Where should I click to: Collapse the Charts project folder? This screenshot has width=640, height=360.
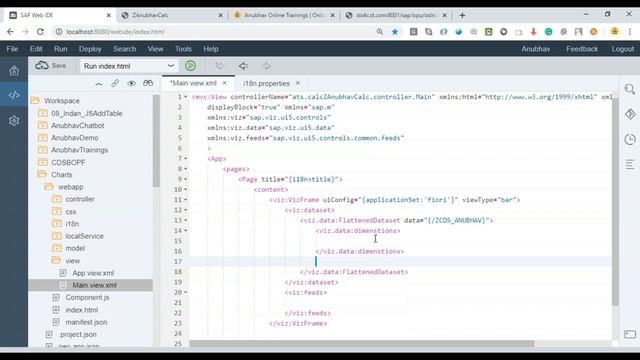(x=42, y=174)
